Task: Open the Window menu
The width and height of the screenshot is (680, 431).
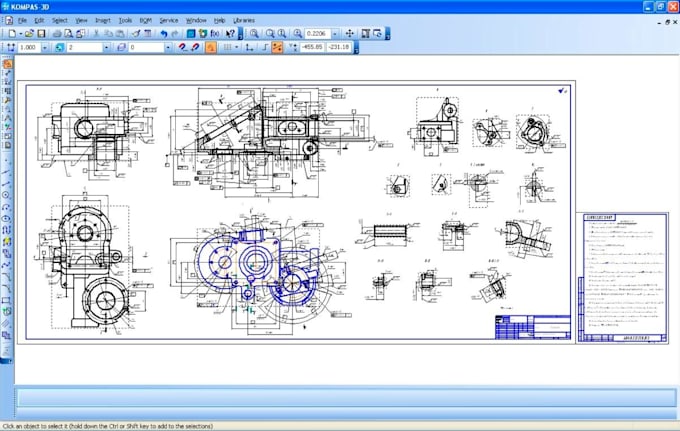Action: [x=196, y=20]
